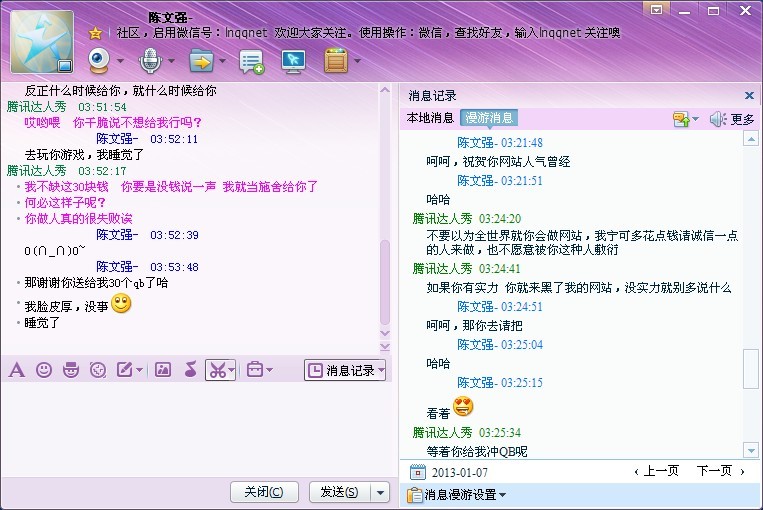Click the signature text about lnqqnet
The height and width of the screenshot is (510, 763).
(x=368, y=33)
